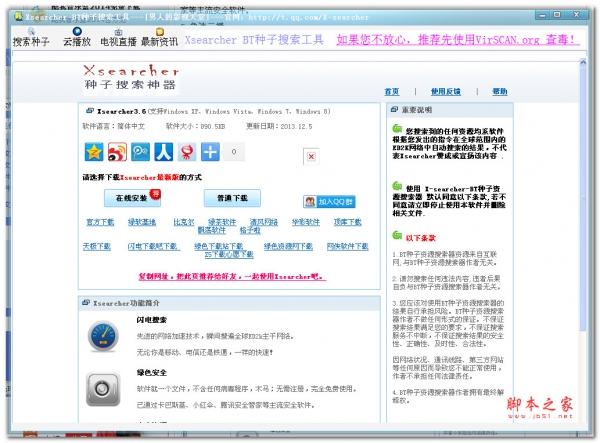Screen dimensions: 600x443
Task: Minimize the Xsearcher window
Action: tap(542, 15)
